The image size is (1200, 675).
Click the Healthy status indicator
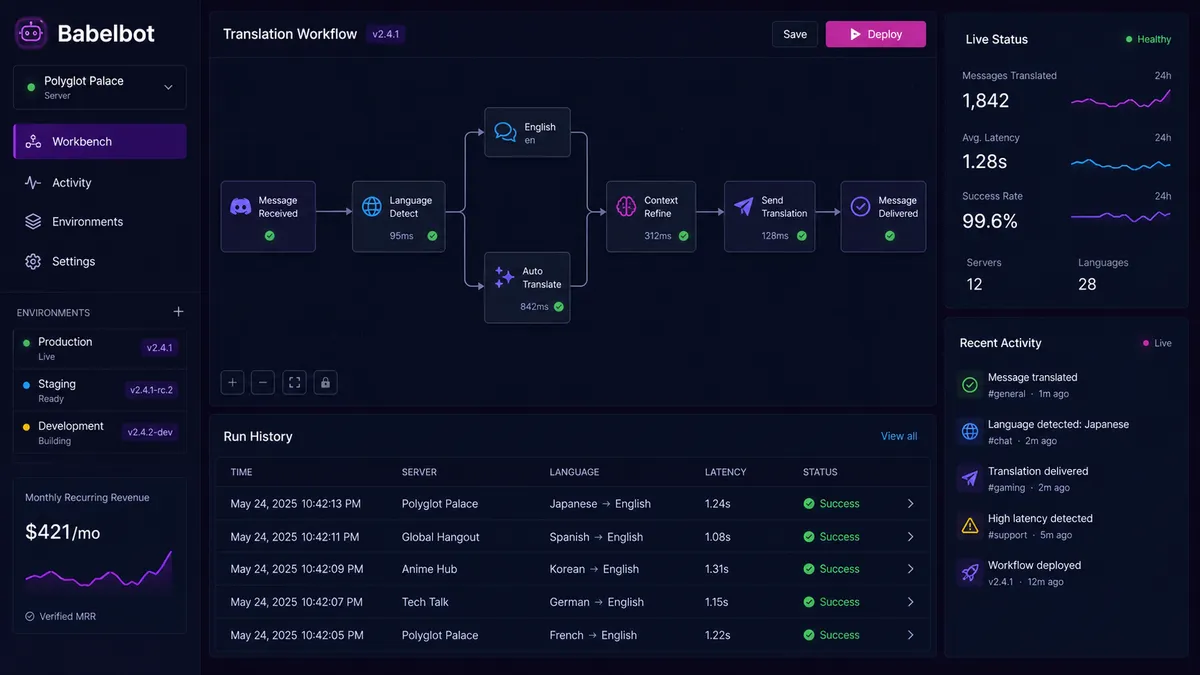pos(1148,39)
